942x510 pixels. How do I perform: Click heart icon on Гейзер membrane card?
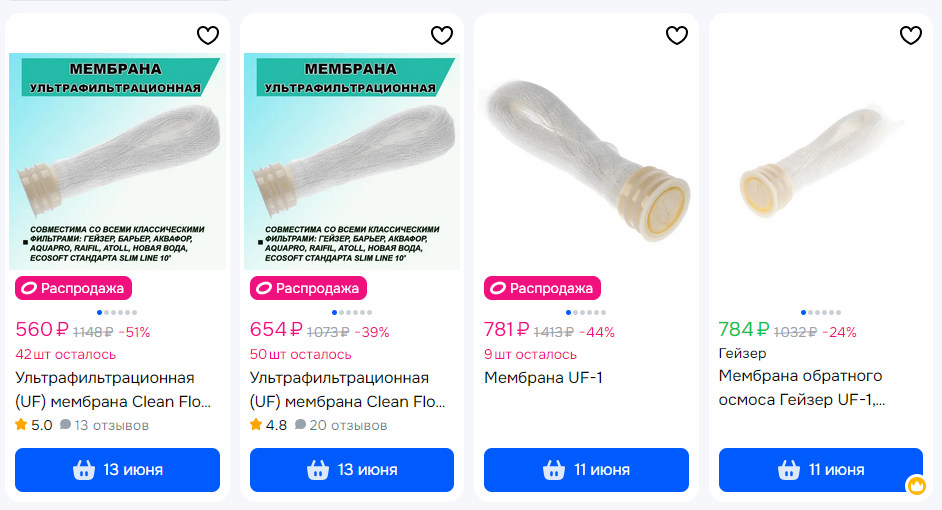(911, 36)
